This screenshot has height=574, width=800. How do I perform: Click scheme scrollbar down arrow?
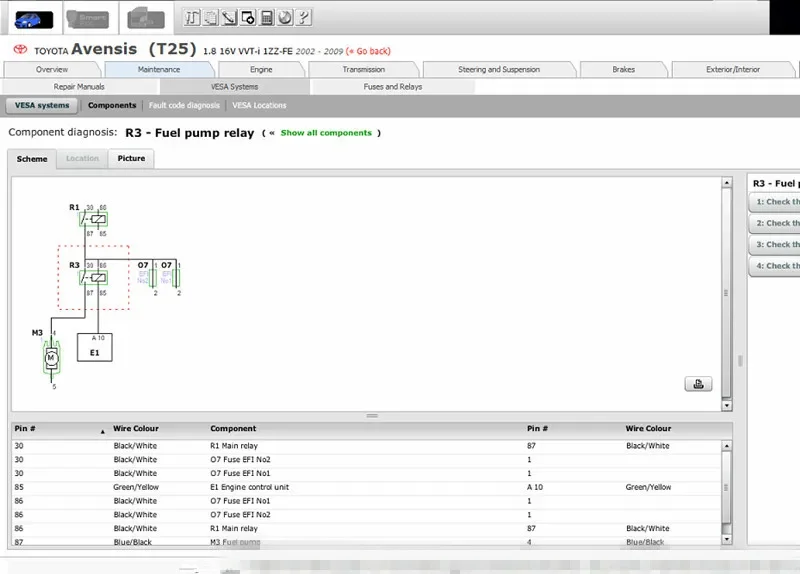pos(727,406)
